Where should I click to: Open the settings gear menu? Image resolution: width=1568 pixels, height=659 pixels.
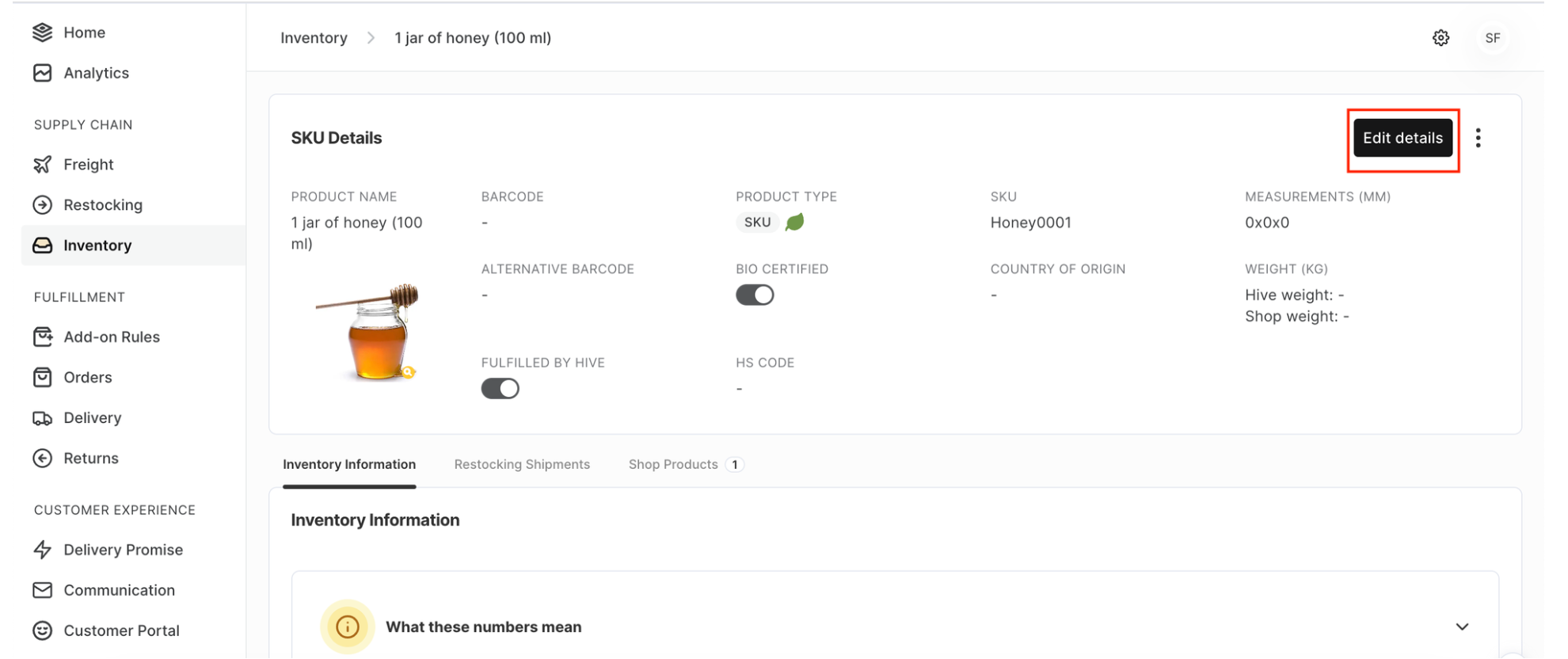click(1441, 37)
